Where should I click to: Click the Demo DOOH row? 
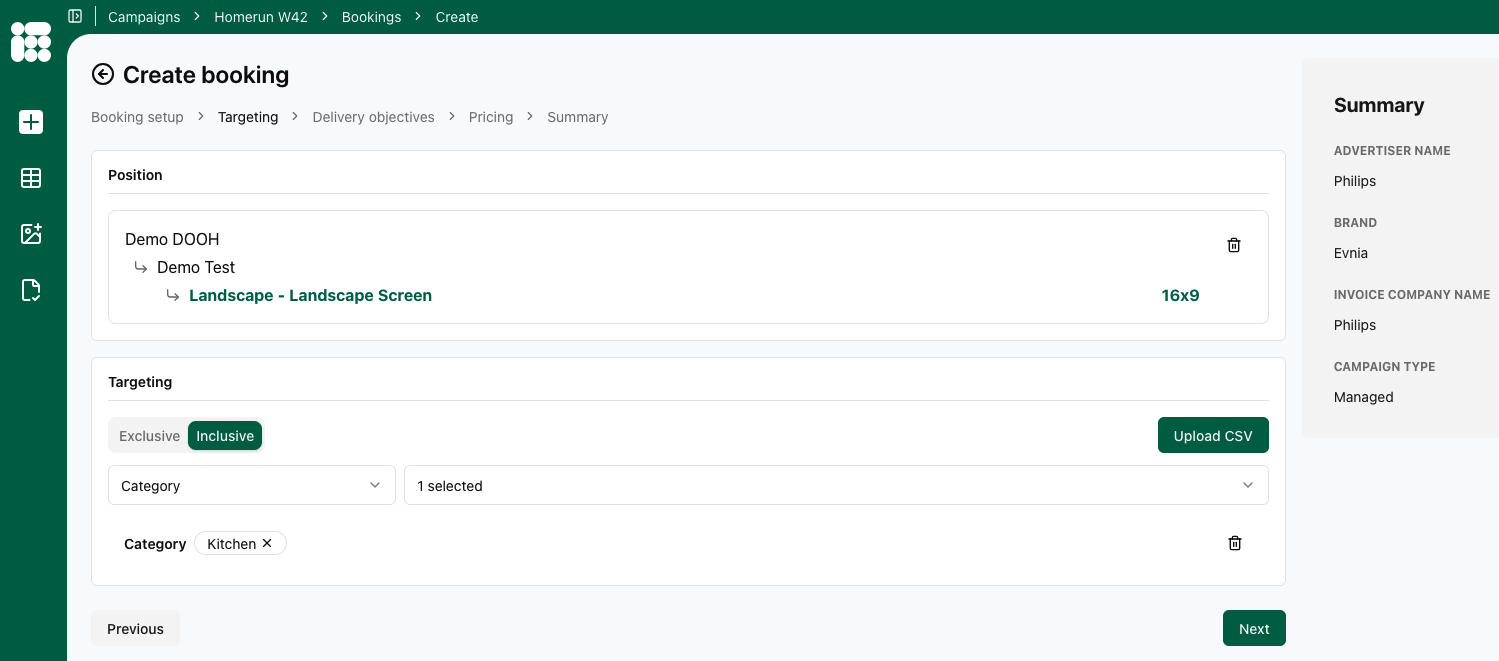(172, 239)
